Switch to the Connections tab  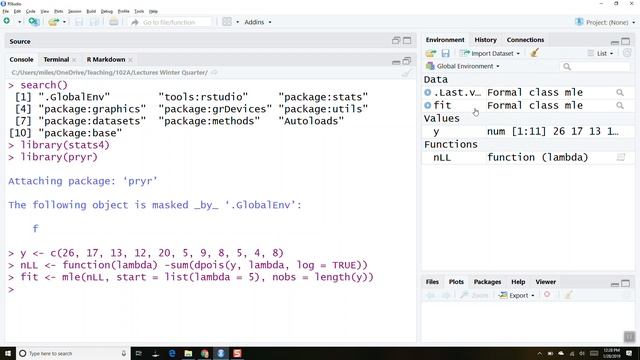click(x=525, y=40)
